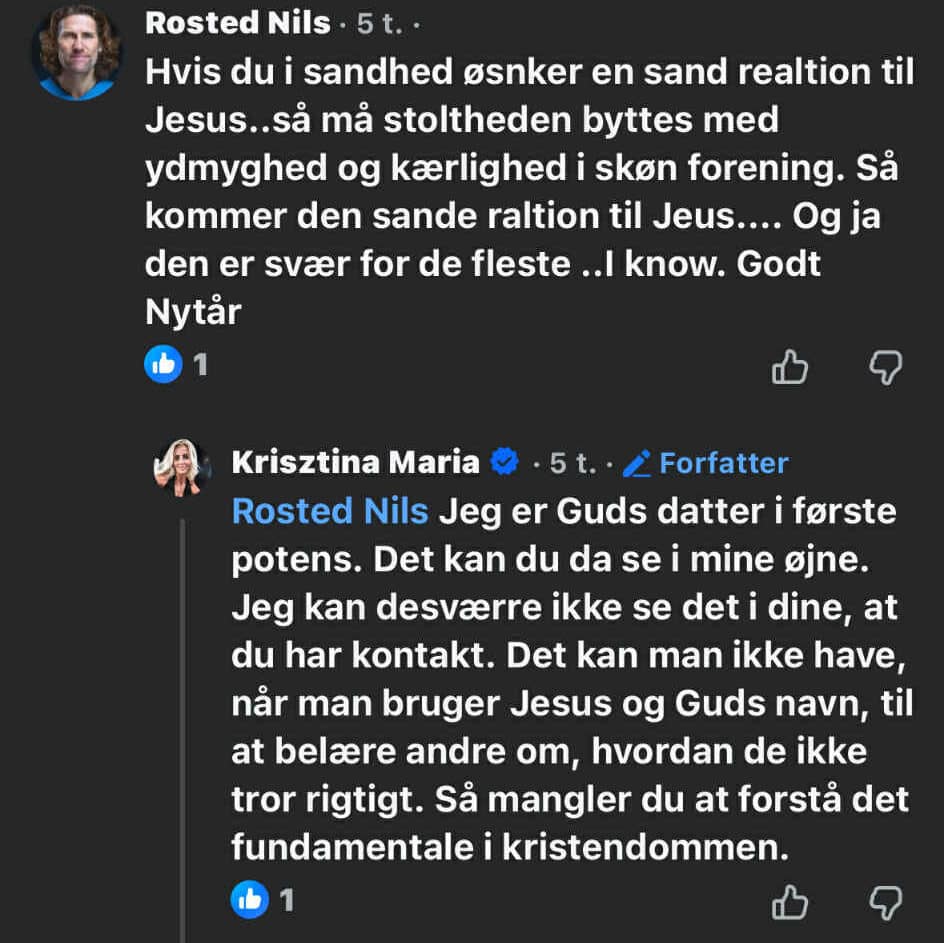Dislike Rosted Nils' comment with thumbs down
The image size is (944, 943).
click(885, 368)
